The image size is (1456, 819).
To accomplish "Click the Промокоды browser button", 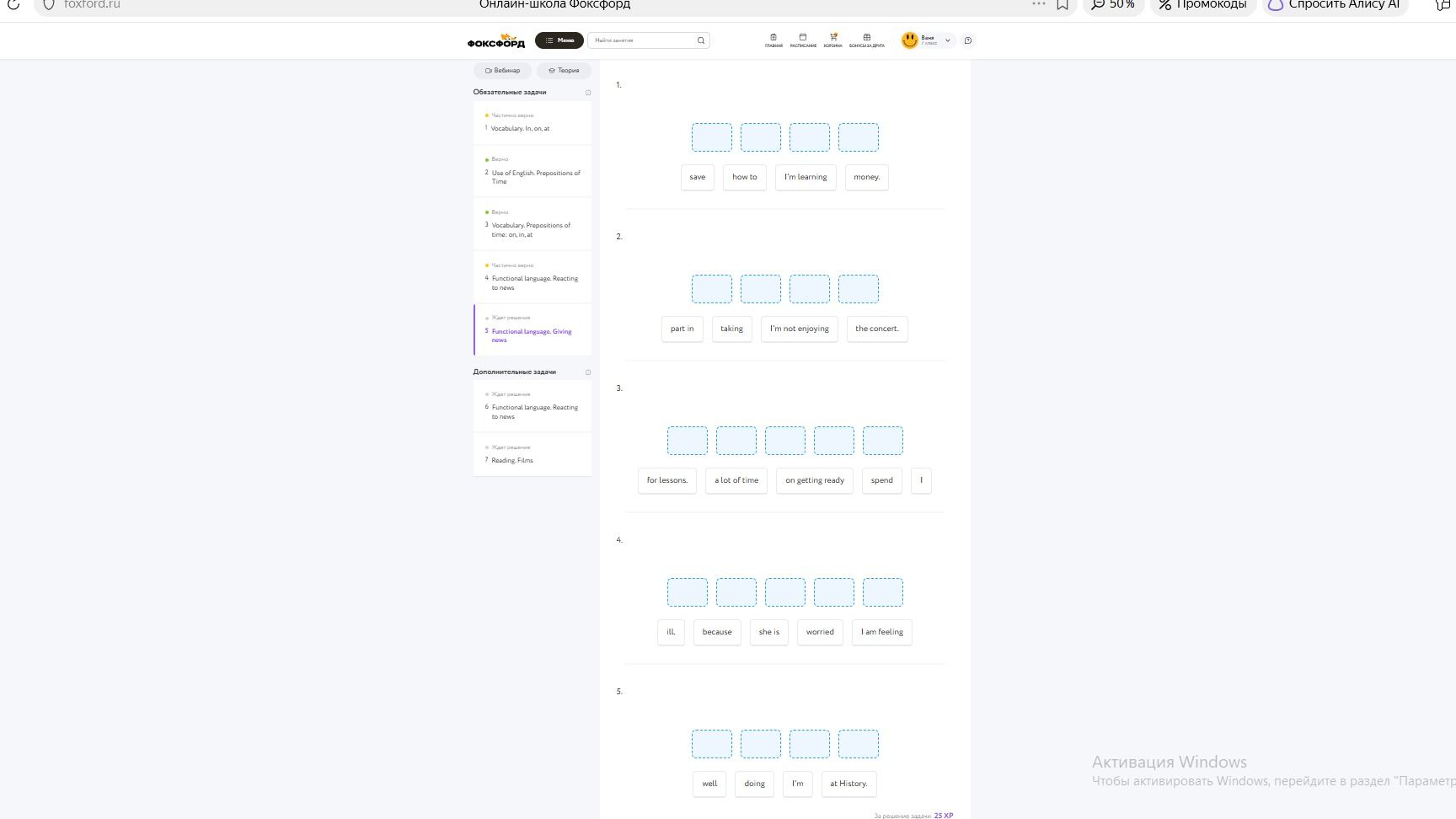I will (1203, 4).
